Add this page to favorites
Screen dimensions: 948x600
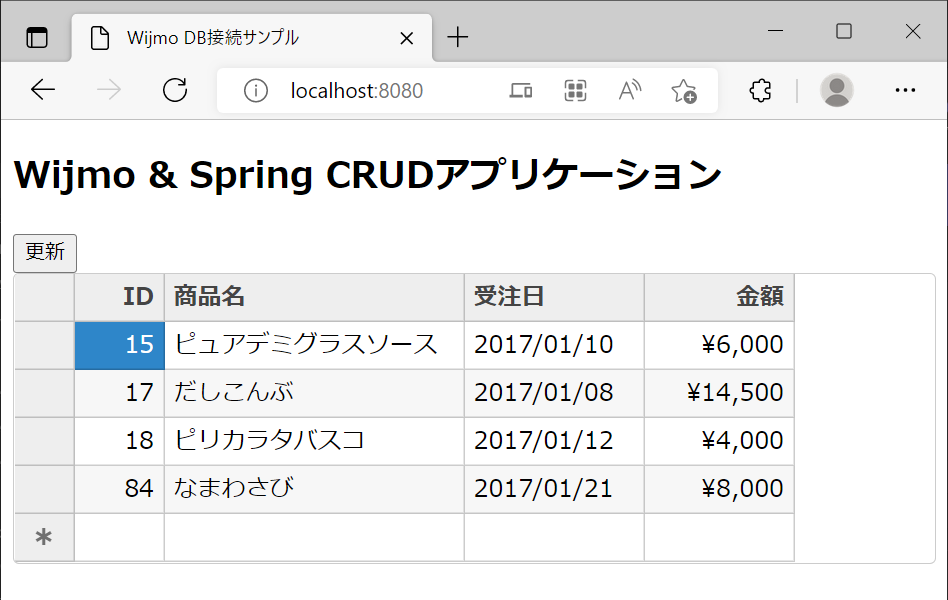pyautogui.click(x=684, y=91)
